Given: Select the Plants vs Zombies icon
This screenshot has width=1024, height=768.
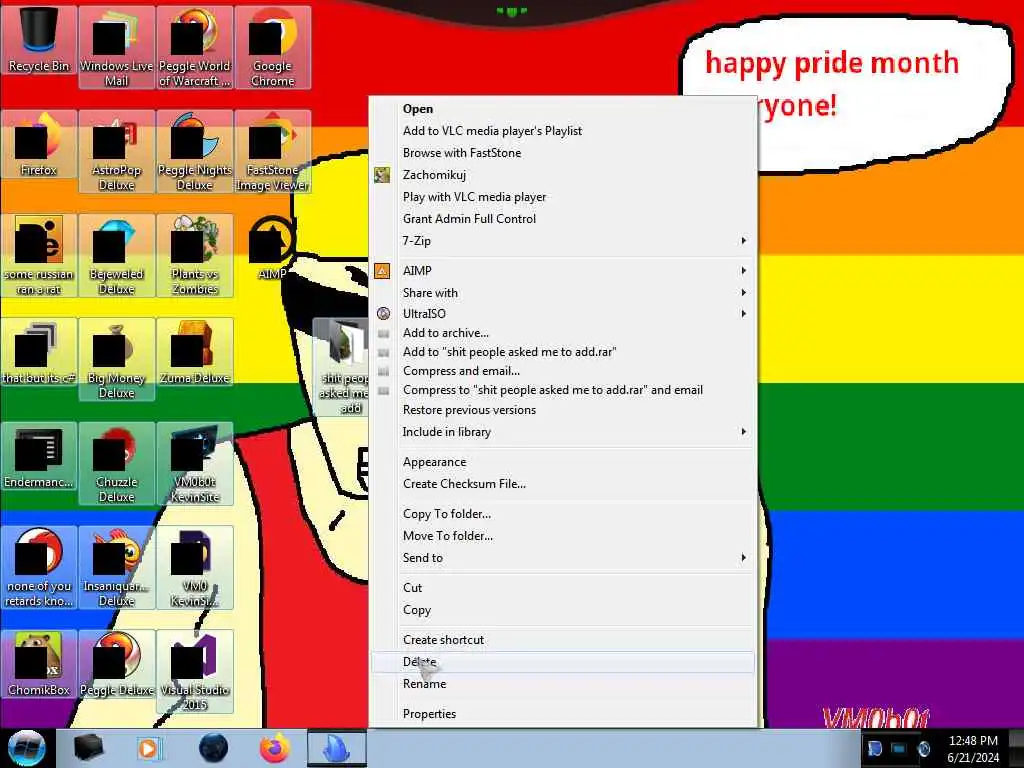Looking at the screenshot, I should click(x=195, y=255).
